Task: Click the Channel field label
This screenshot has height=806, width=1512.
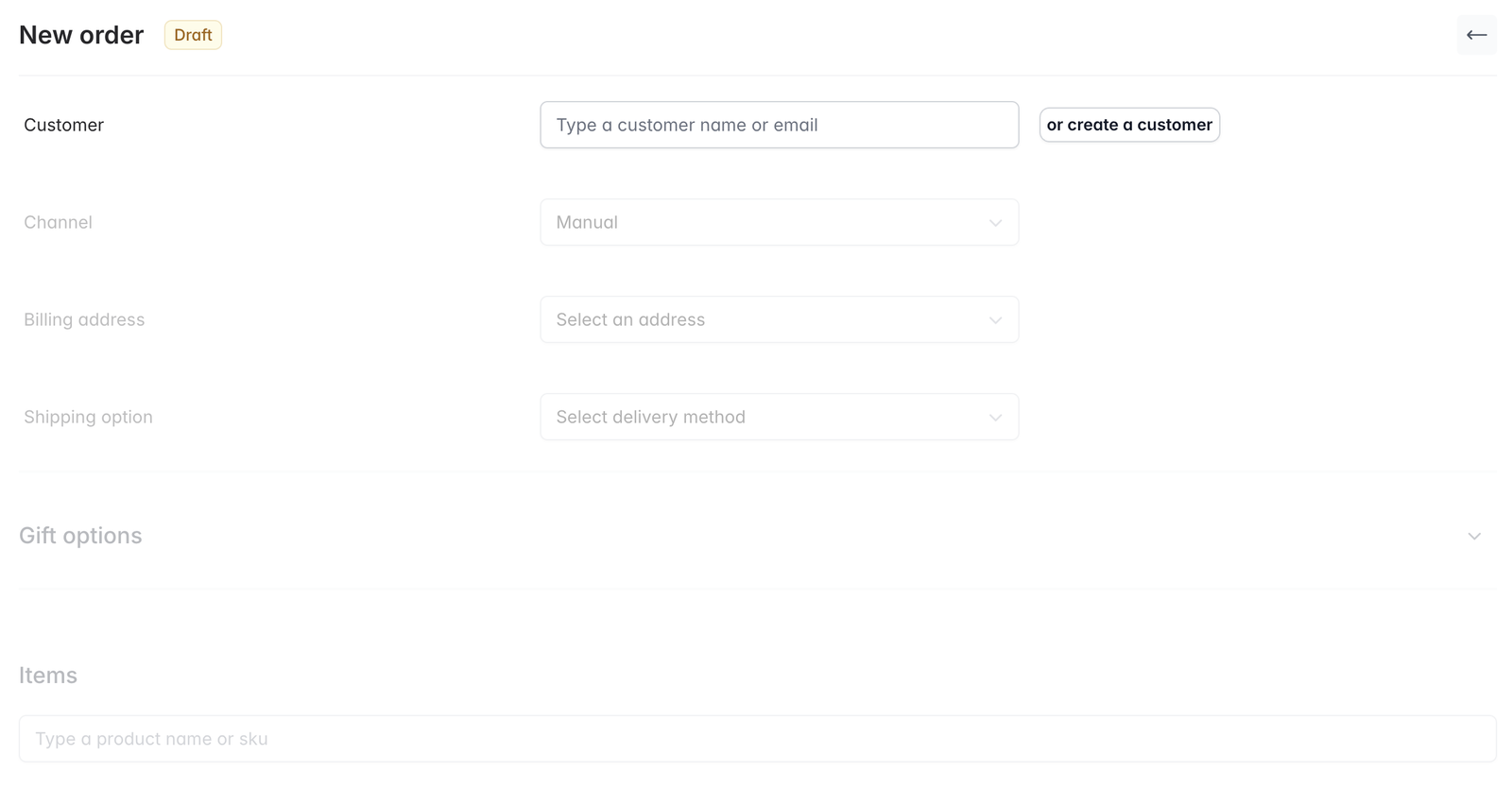Action: [x=58, y=222]
